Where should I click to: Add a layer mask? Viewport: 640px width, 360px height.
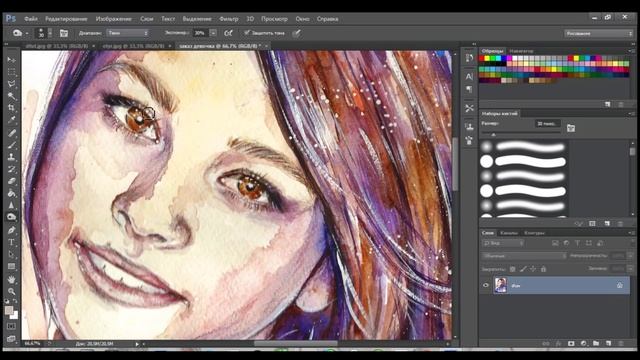click(x=571, y=344)
